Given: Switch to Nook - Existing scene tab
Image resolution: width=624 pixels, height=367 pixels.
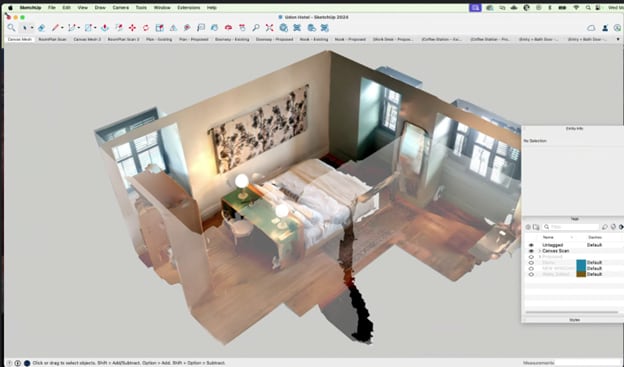Looking at the screenshot, I should pyautogui.click(x=314, y=39).
